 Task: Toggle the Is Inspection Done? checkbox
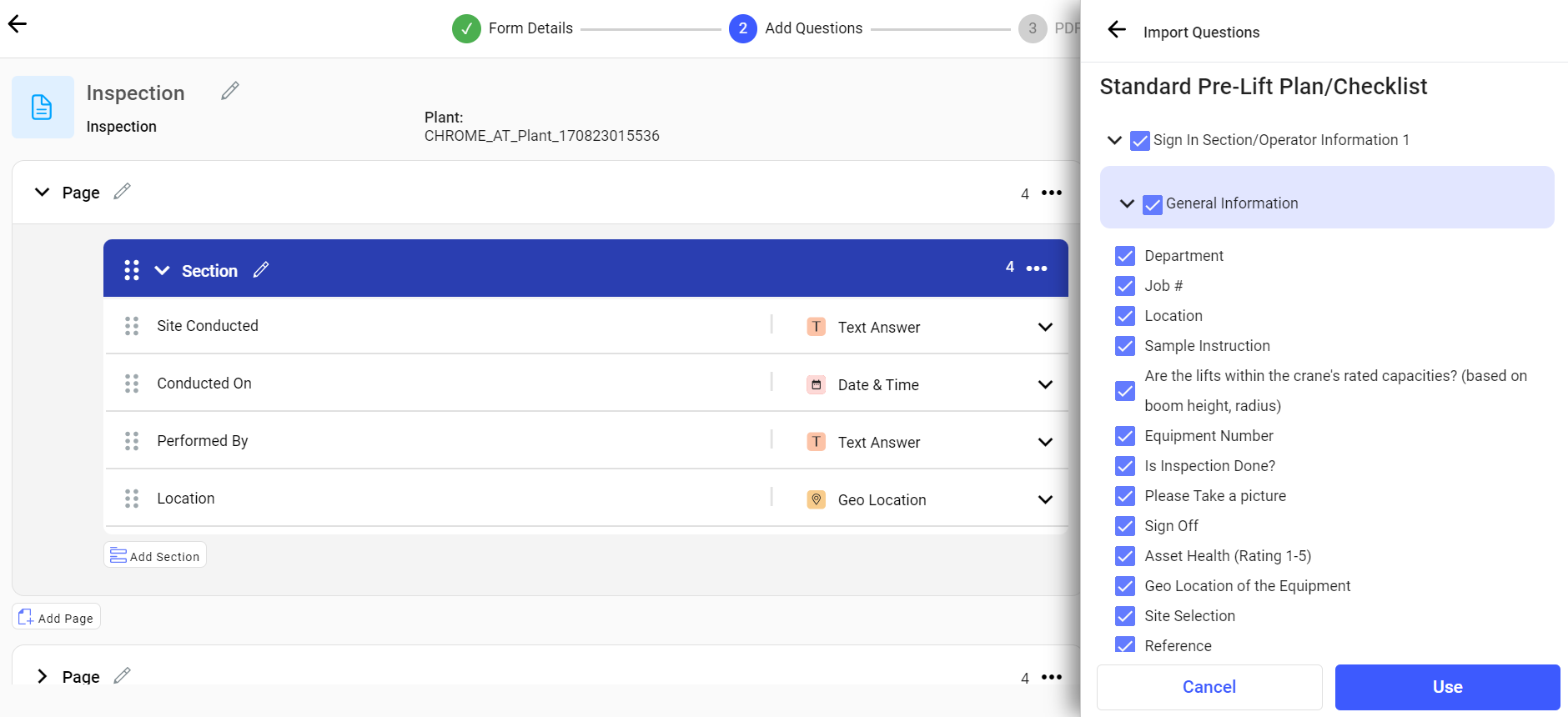pyautogui.click(x=1125, y=466)
